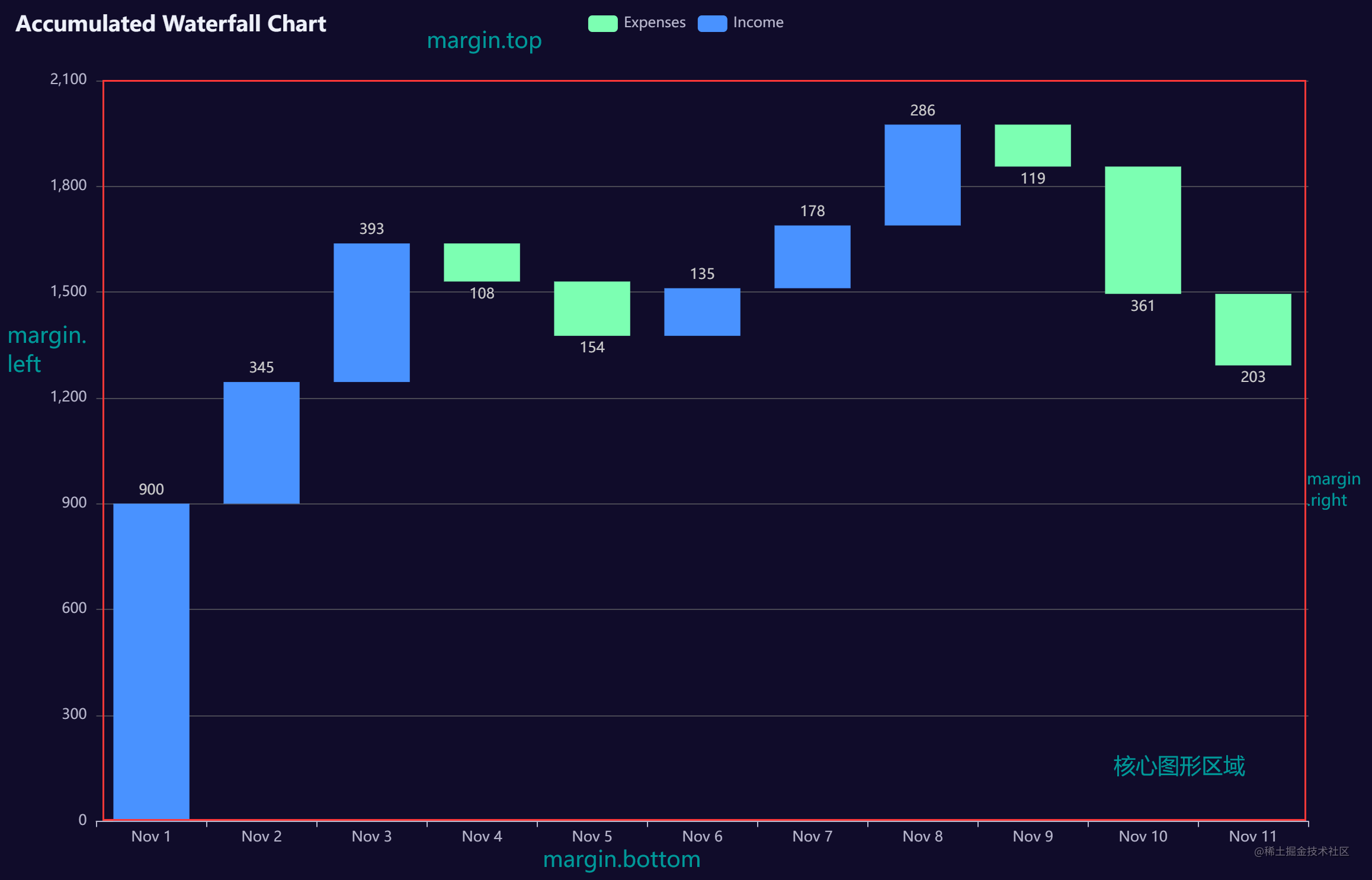
Task: Click the 393 value label above Nov 3
Action: tap(371, 229)
